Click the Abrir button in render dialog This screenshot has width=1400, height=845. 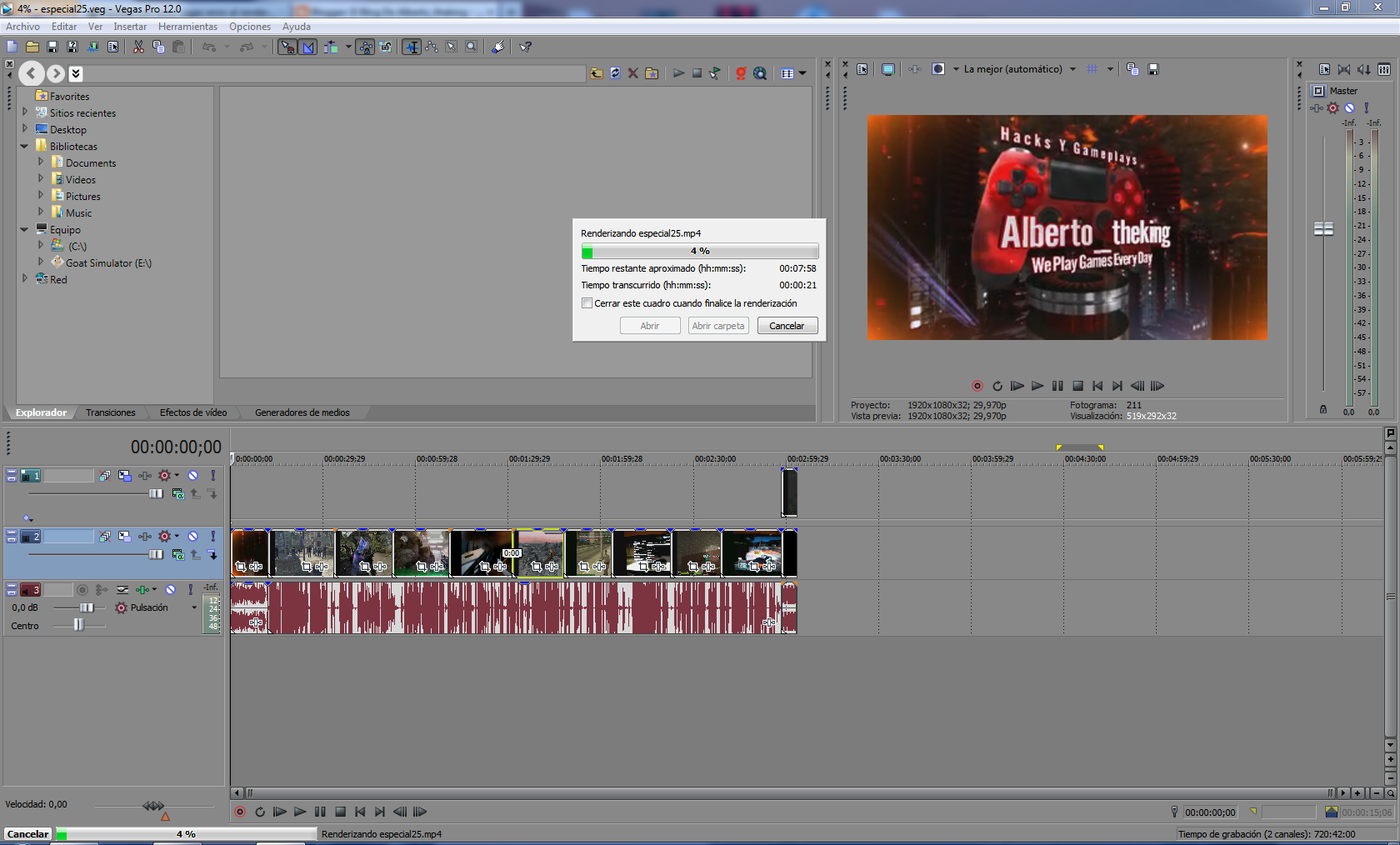point(649,326)
